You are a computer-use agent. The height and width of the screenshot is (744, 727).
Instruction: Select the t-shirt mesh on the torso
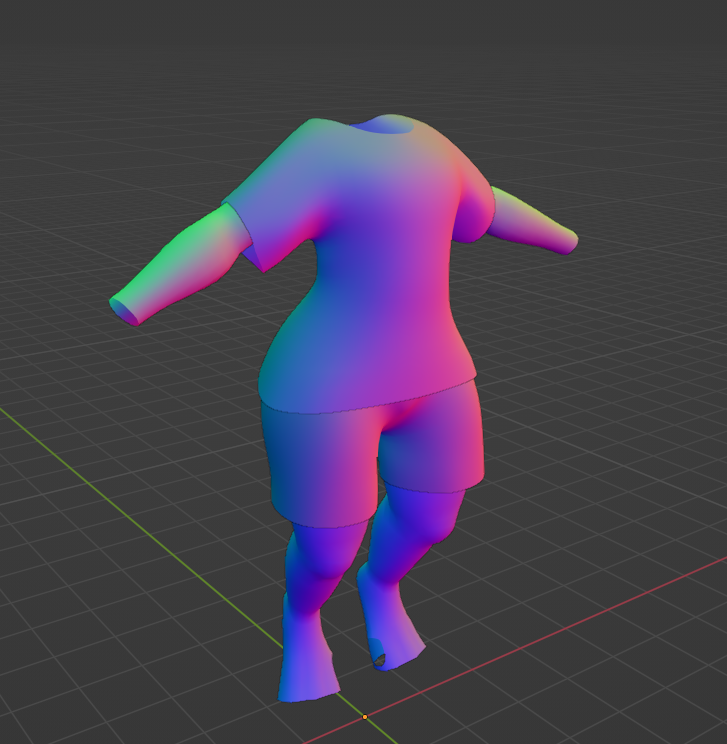(x=365, y=266)
